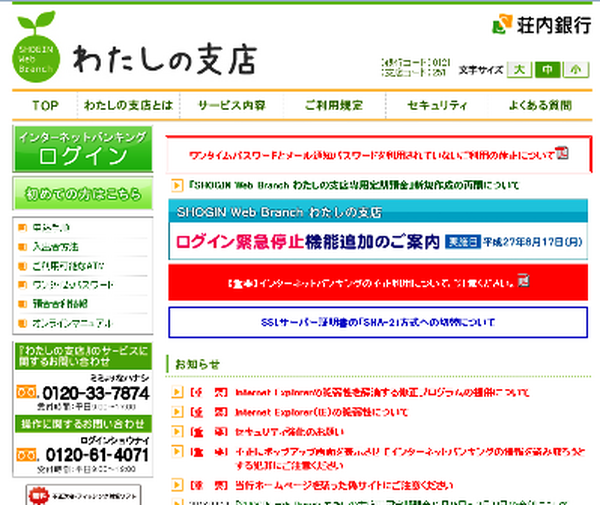This screenshot has width=600, height=505.
Task: Click arrow icon beside 偽サイト notice
Action: tap(177, 485)
